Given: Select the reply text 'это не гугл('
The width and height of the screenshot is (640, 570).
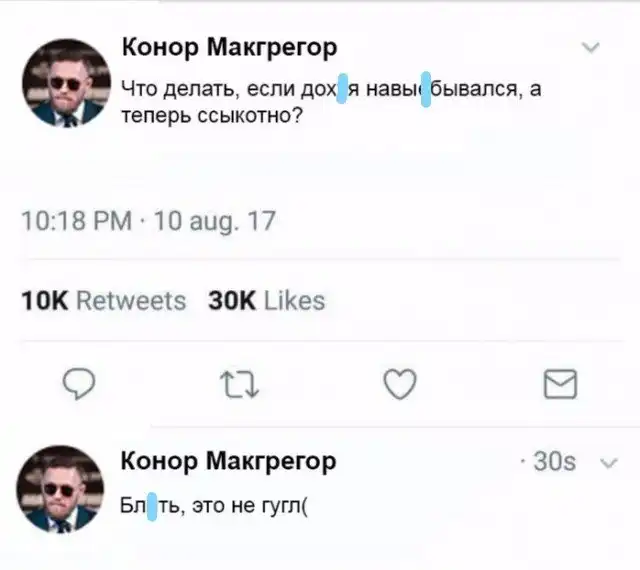Looking at the screenshot, I should (x=248, y=501).
